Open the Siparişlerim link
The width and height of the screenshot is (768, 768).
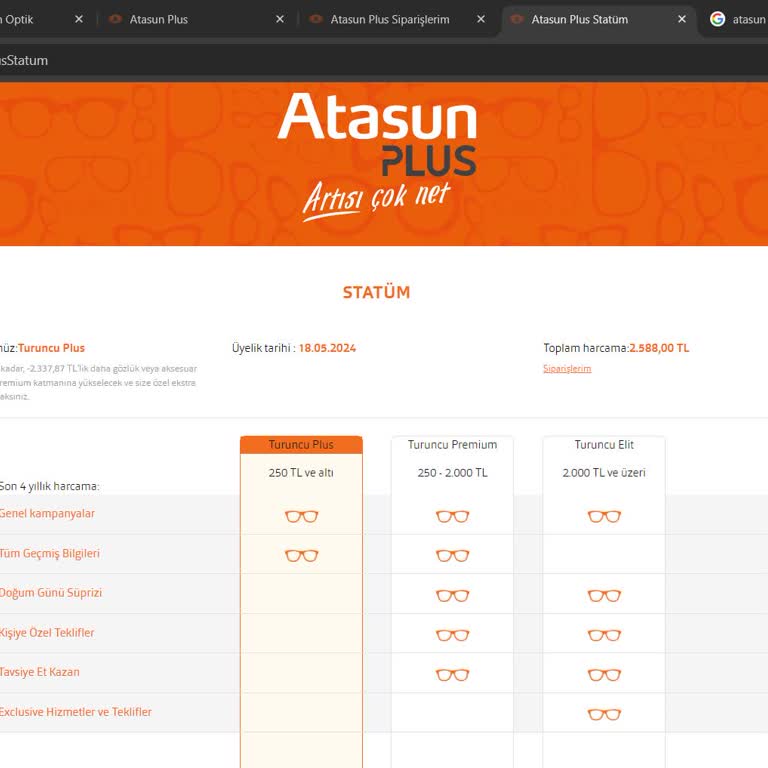(567, 368)
